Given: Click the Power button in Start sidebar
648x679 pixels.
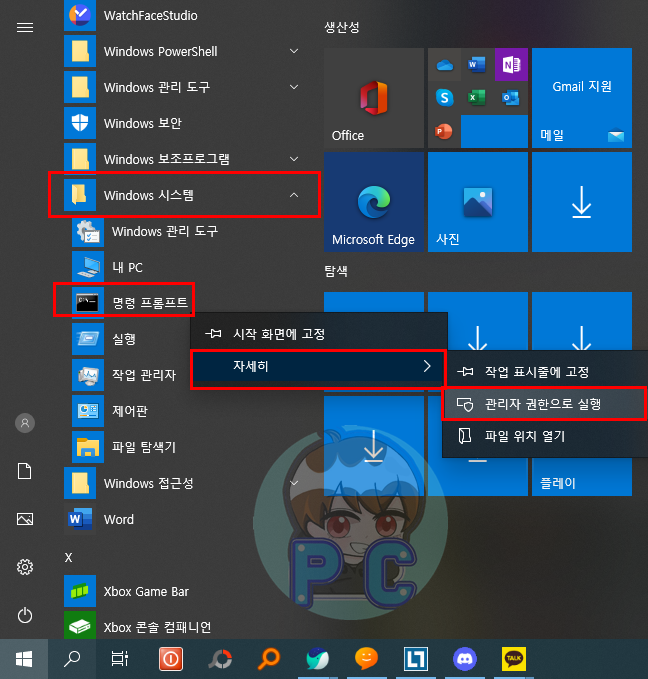Looking at the screenshot, I should point(25,615).
